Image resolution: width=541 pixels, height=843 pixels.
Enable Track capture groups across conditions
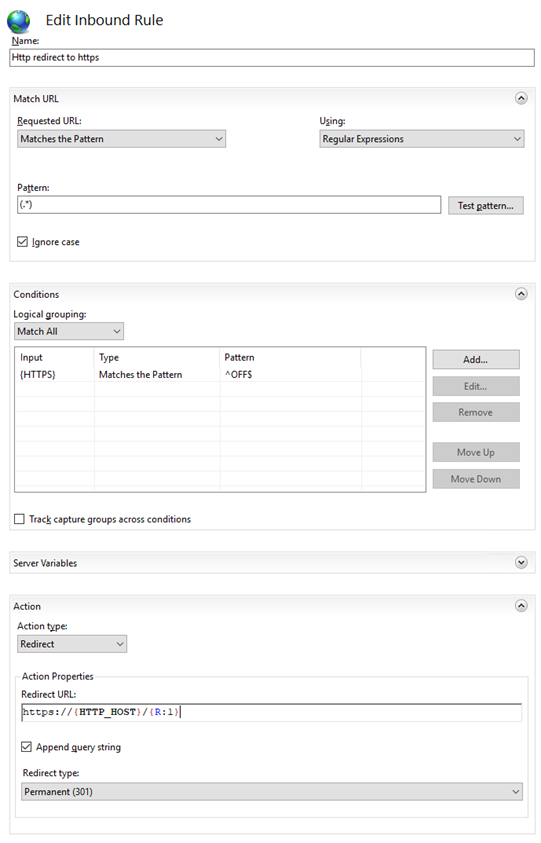(19, 519)
